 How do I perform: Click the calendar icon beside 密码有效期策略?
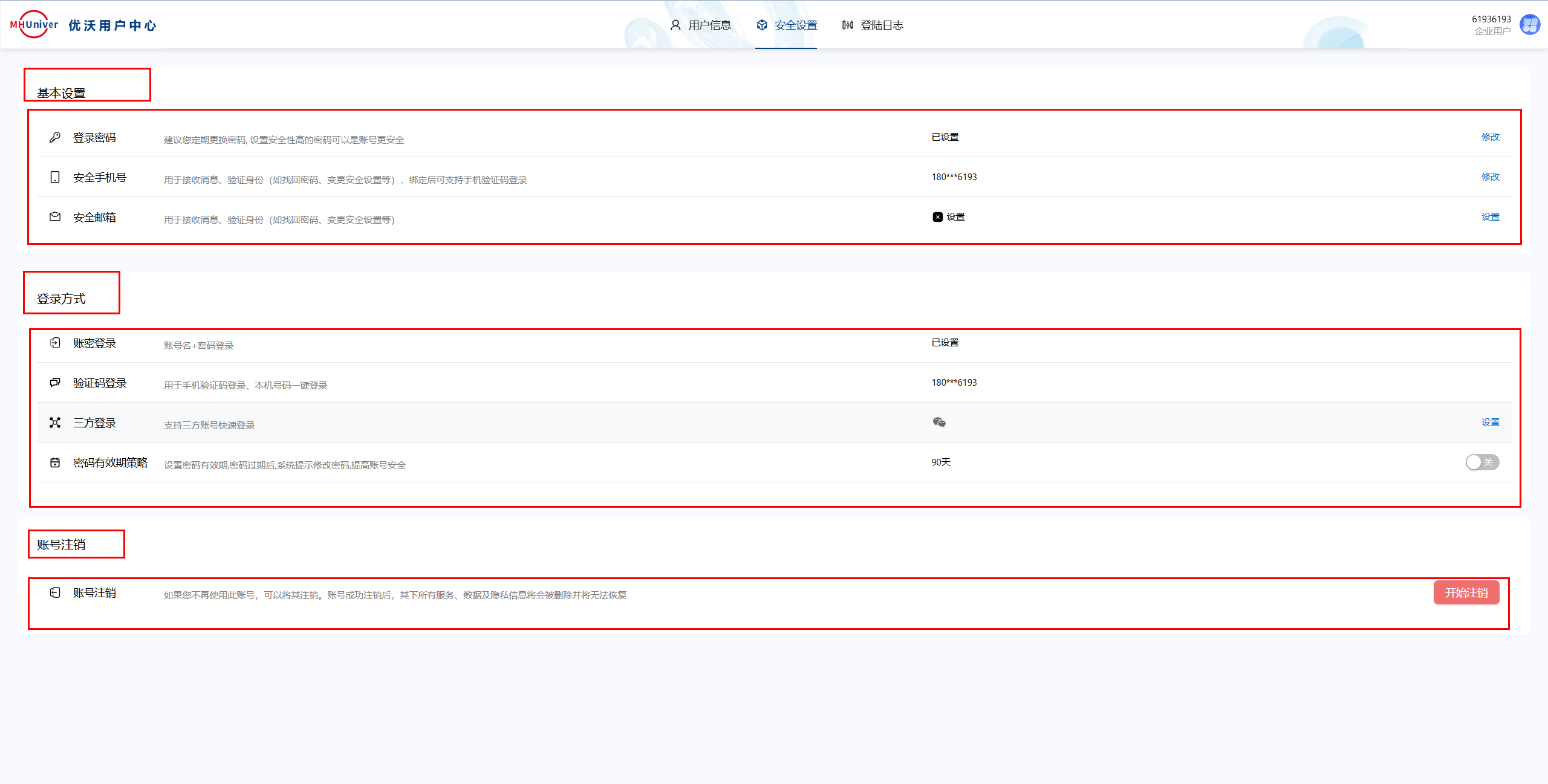55,462
